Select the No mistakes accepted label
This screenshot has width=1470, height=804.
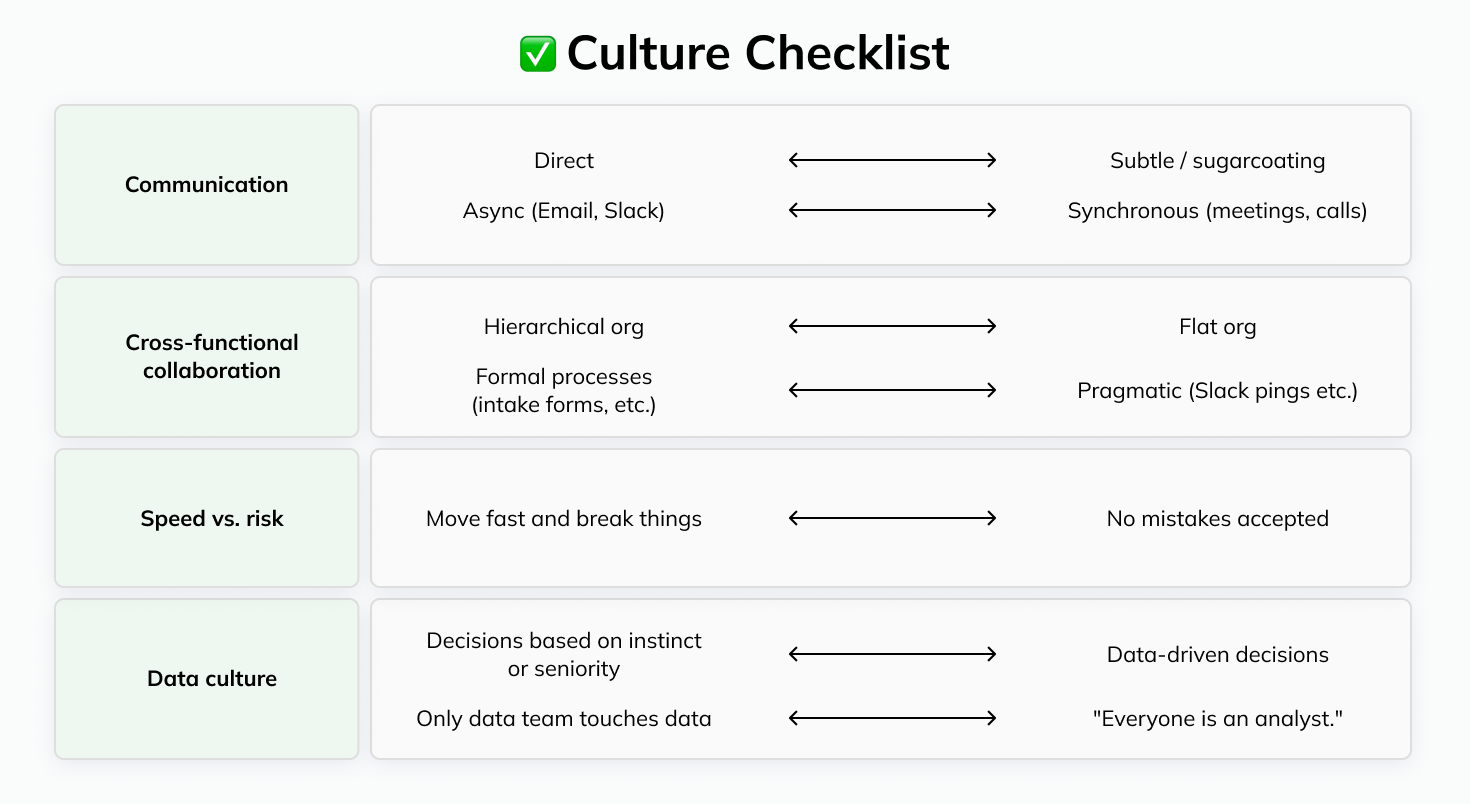pyautogui.click(x=1218, y=519)
